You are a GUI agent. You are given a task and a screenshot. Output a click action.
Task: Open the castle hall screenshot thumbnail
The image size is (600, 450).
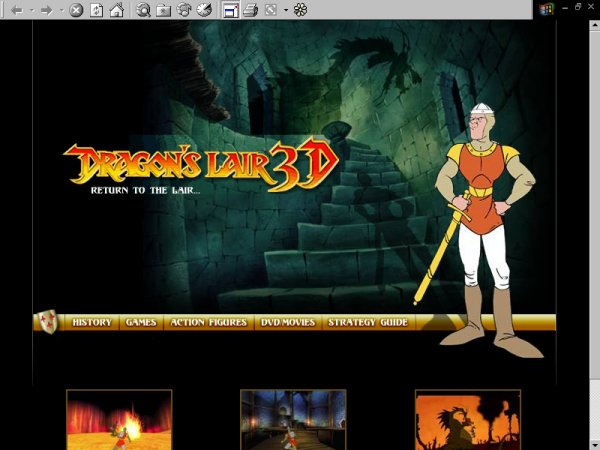tap(293, 419)
